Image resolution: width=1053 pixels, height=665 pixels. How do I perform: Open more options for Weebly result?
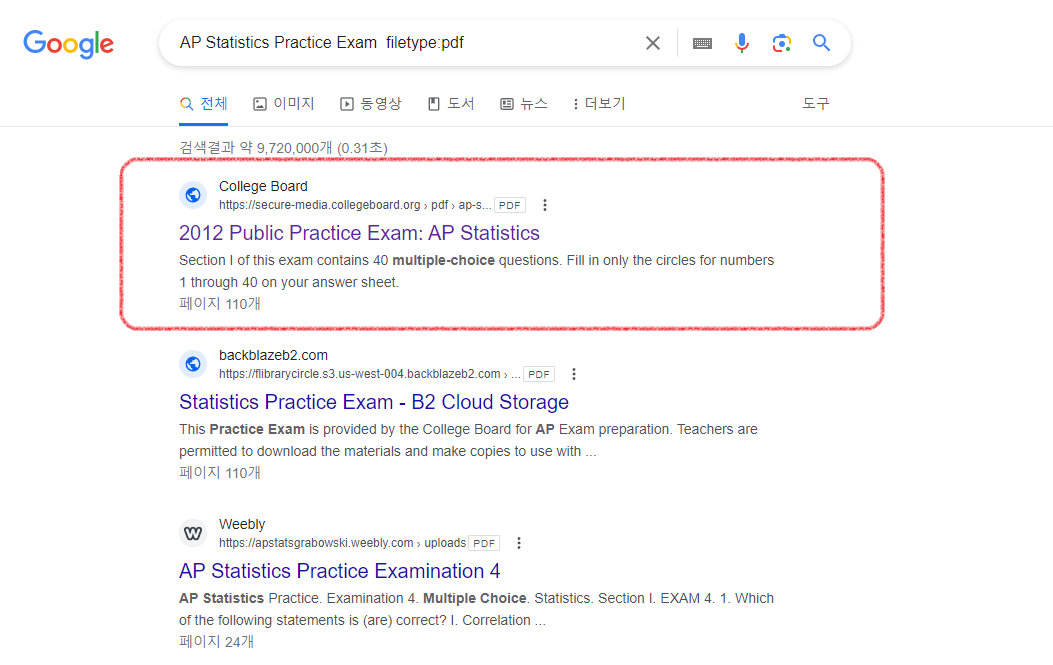[518, 543]
